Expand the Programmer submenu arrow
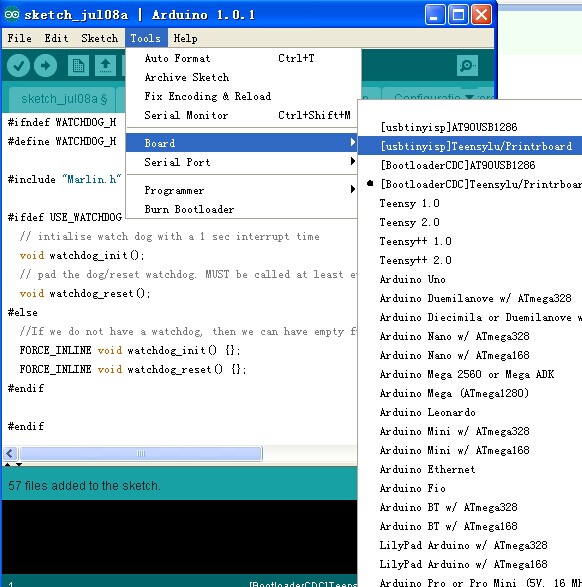 (x=353, y=189)
